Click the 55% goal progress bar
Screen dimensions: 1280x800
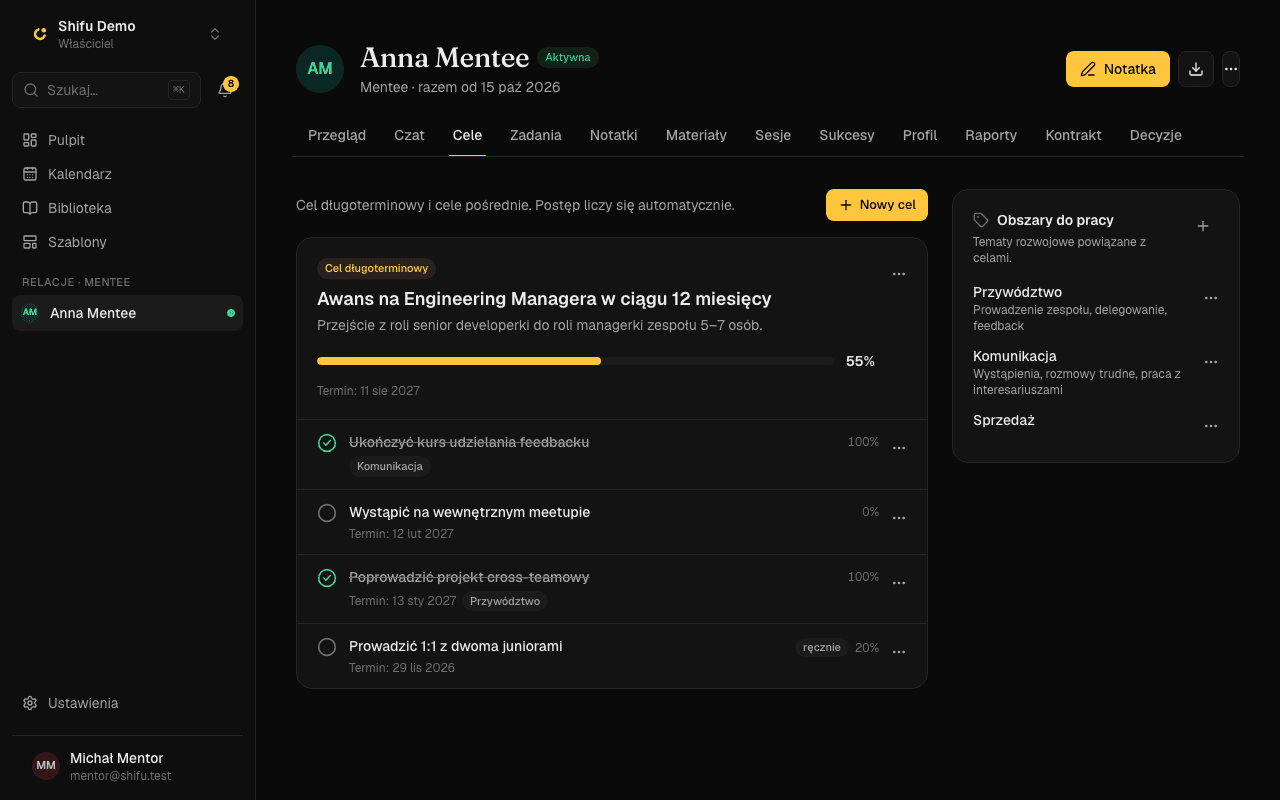[x=575, y=361]
